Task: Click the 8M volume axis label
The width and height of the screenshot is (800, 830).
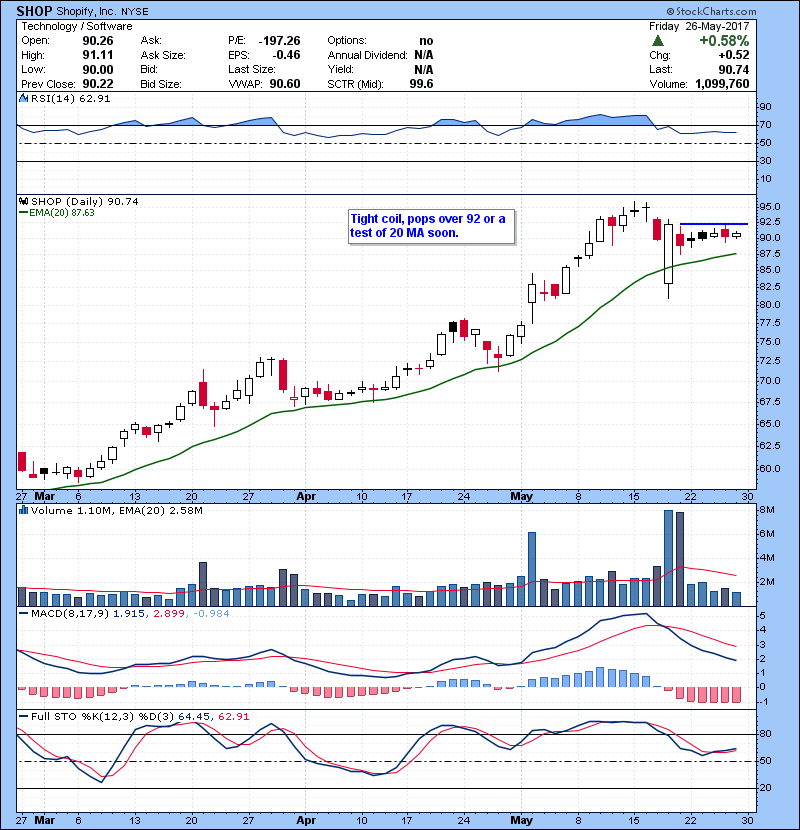Action: click(767, 510)
